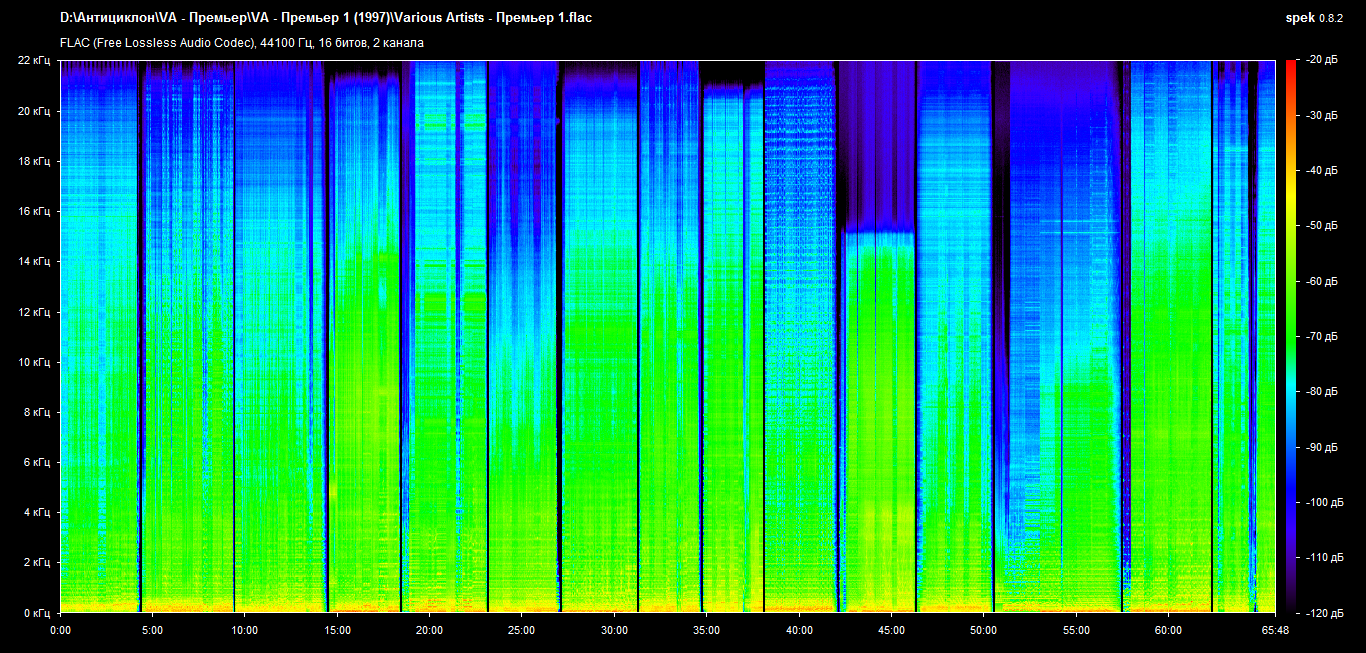This screenshot has height=653, width=1366.
Task: Click the 22 кГц frequency label
Action: point(34,61)
